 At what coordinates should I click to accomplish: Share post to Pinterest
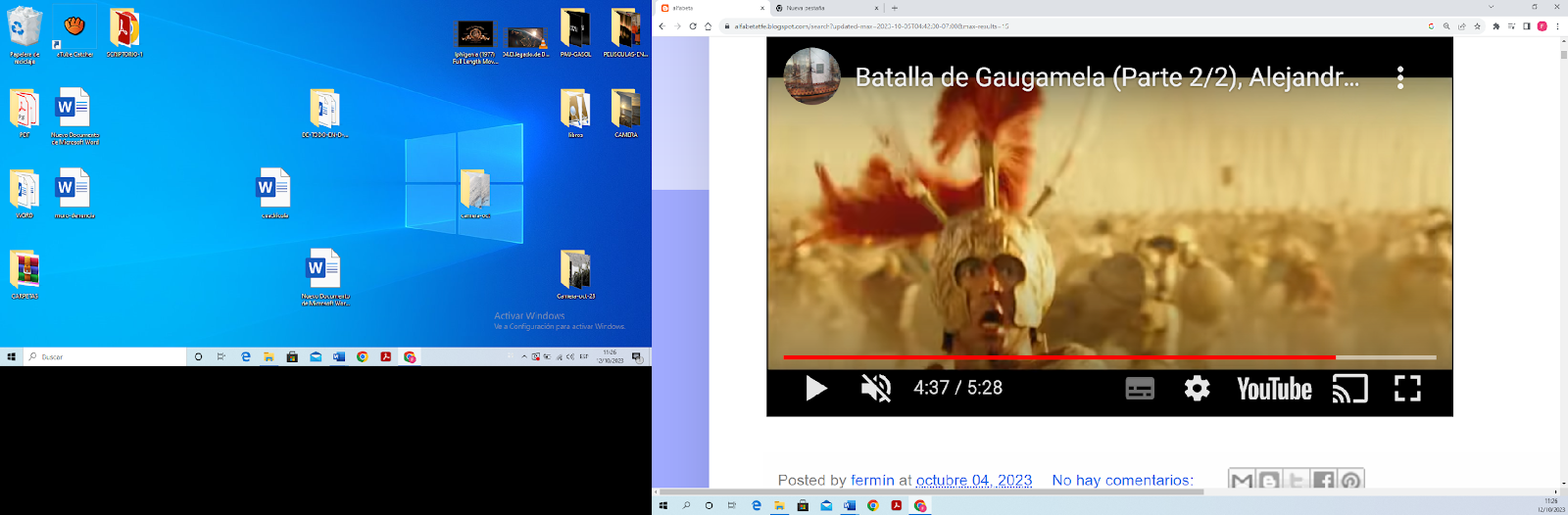pos(1351,480)
